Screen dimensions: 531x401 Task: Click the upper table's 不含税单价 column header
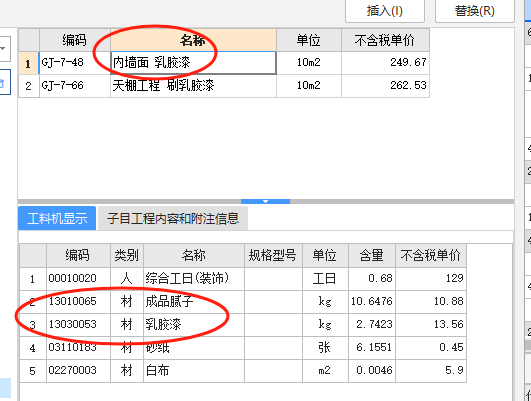click(385, 40)
